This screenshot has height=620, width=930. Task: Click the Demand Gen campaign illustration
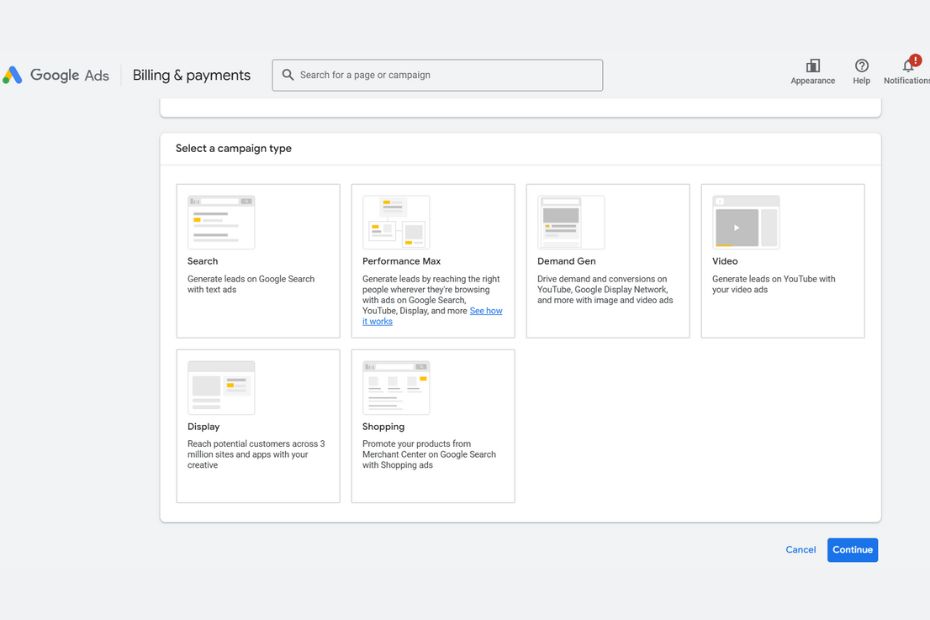click(x=571, y=222)
